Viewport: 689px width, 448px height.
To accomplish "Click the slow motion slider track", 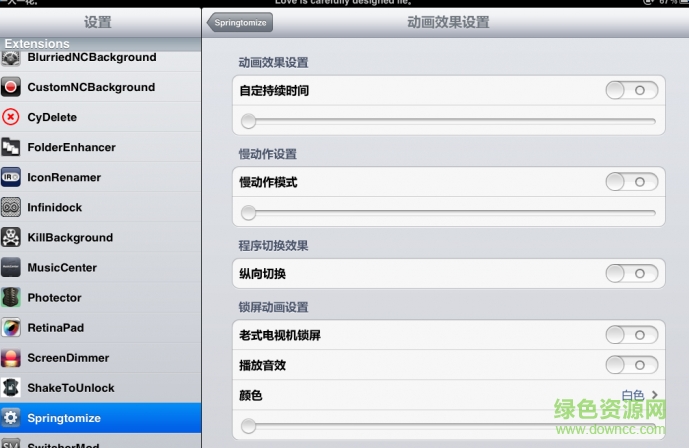I will (x=448, y=213).
